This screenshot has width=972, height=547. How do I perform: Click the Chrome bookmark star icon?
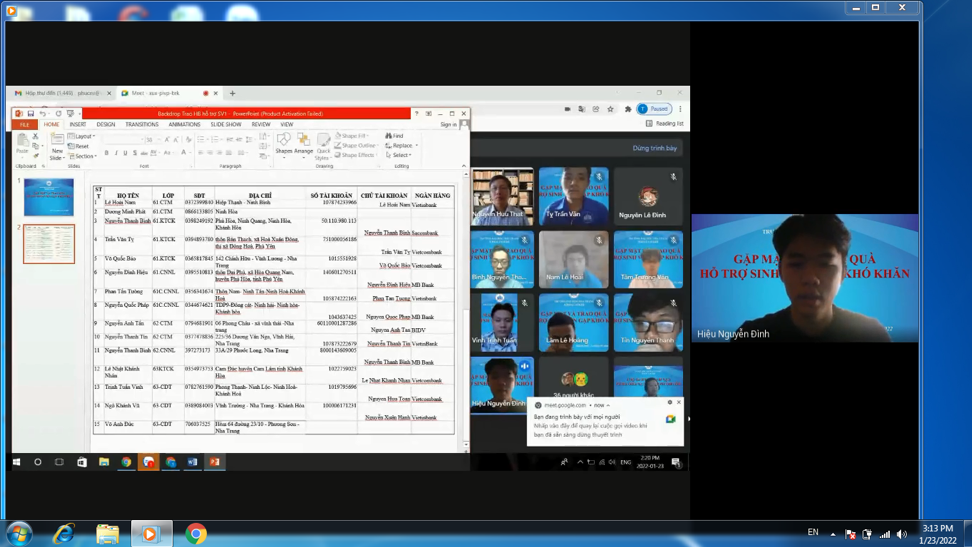pyautogui.click(x=611, y=109)
